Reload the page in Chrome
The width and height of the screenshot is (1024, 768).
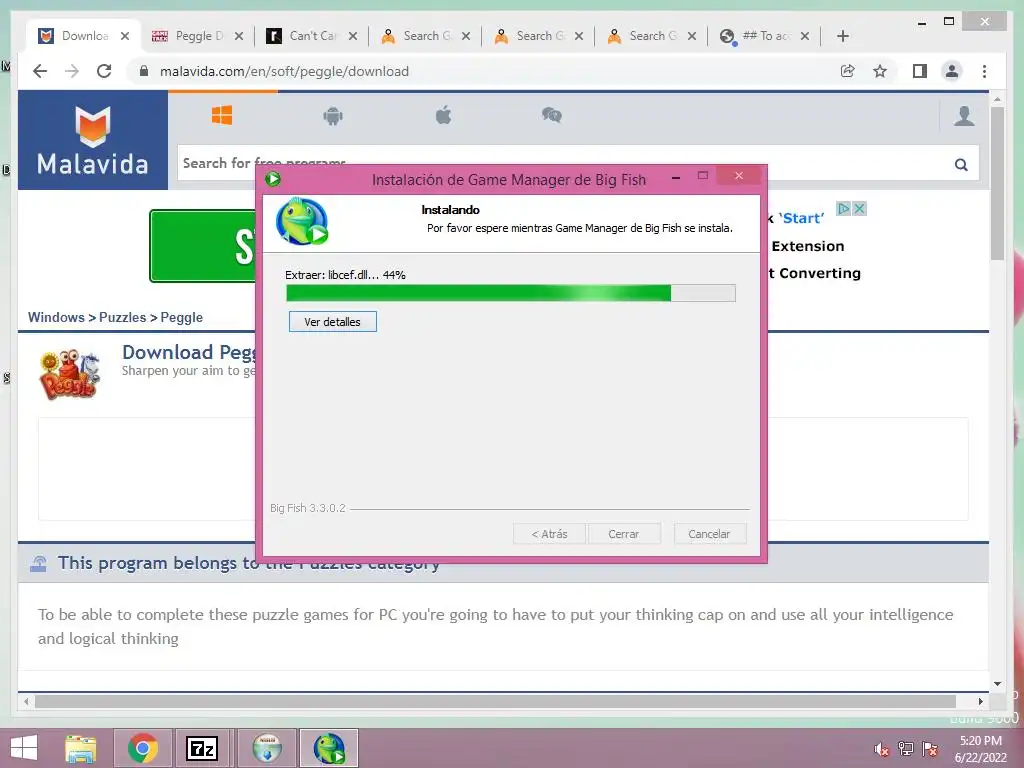click(104, 71)
